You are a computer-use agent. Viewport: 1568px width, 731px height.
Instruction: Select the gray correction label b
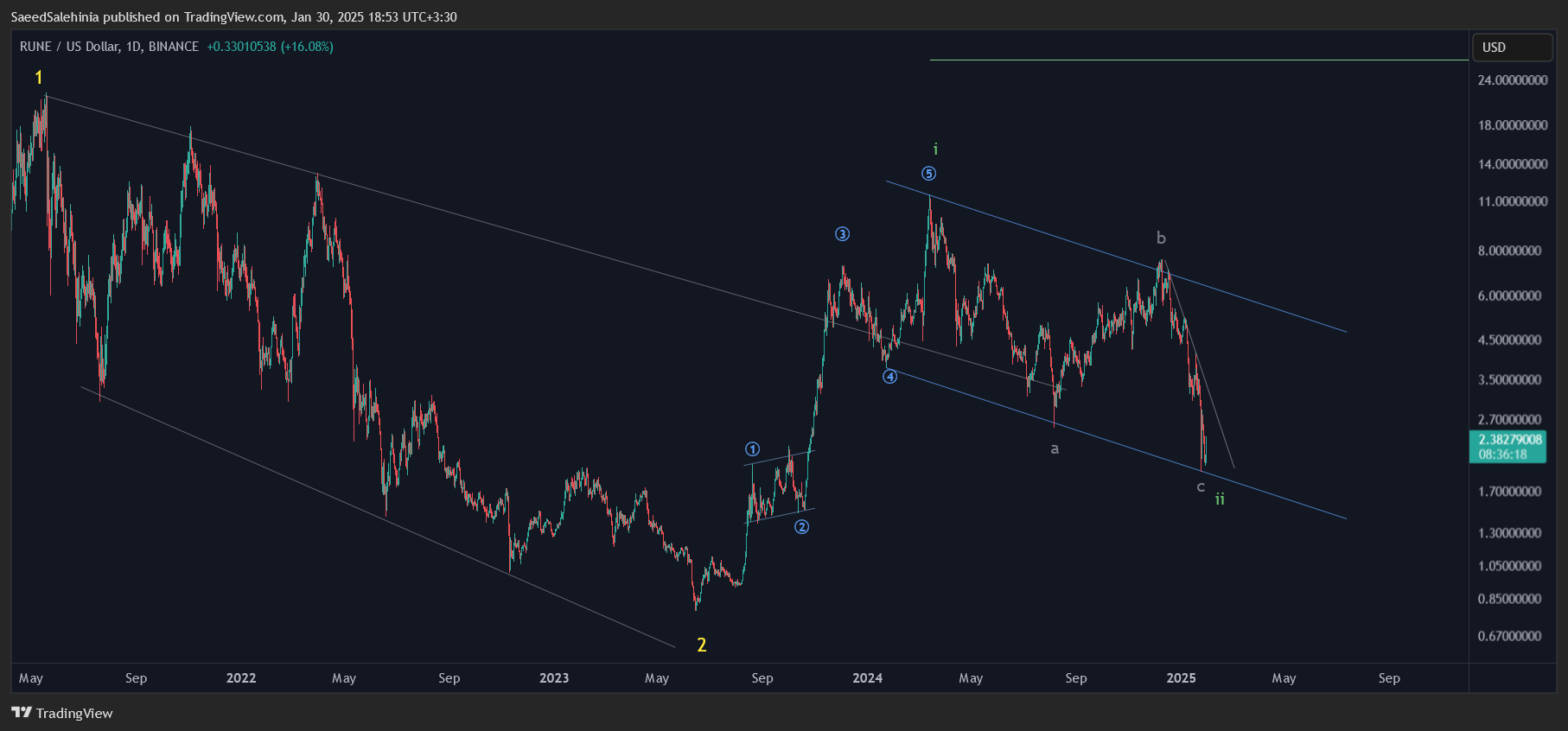(1161, 238)
